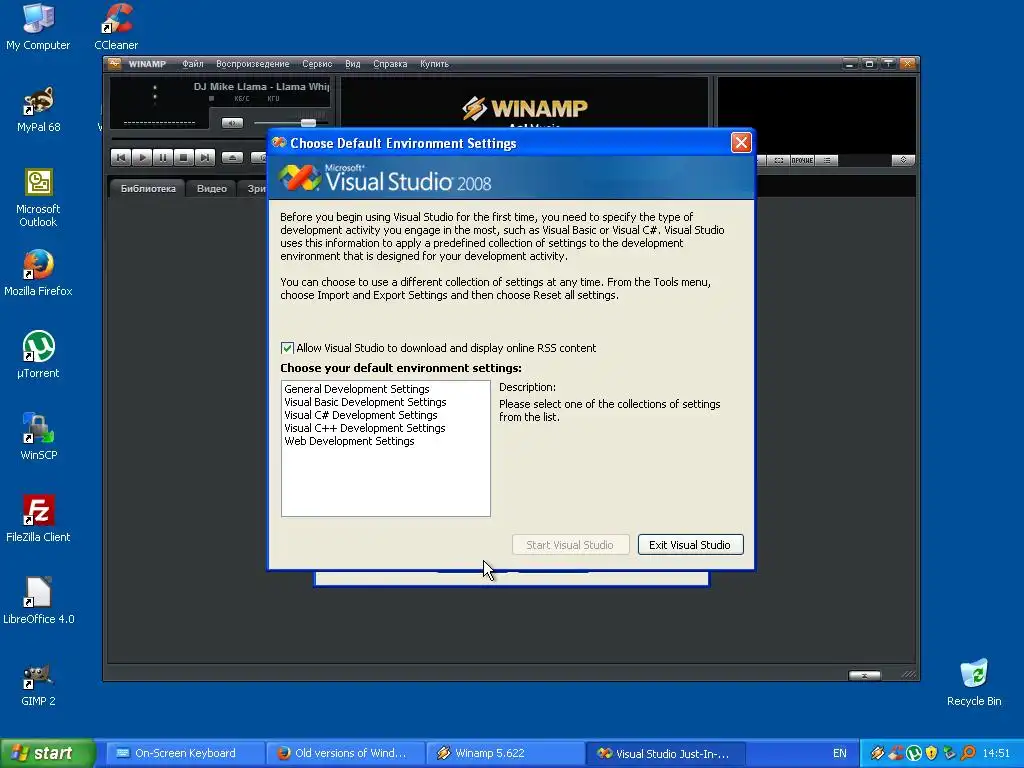This screenshot has height=768, width=1024.
Task: Switch to the Библиотека tab in Winamp
Action: (x=148, y=189)
